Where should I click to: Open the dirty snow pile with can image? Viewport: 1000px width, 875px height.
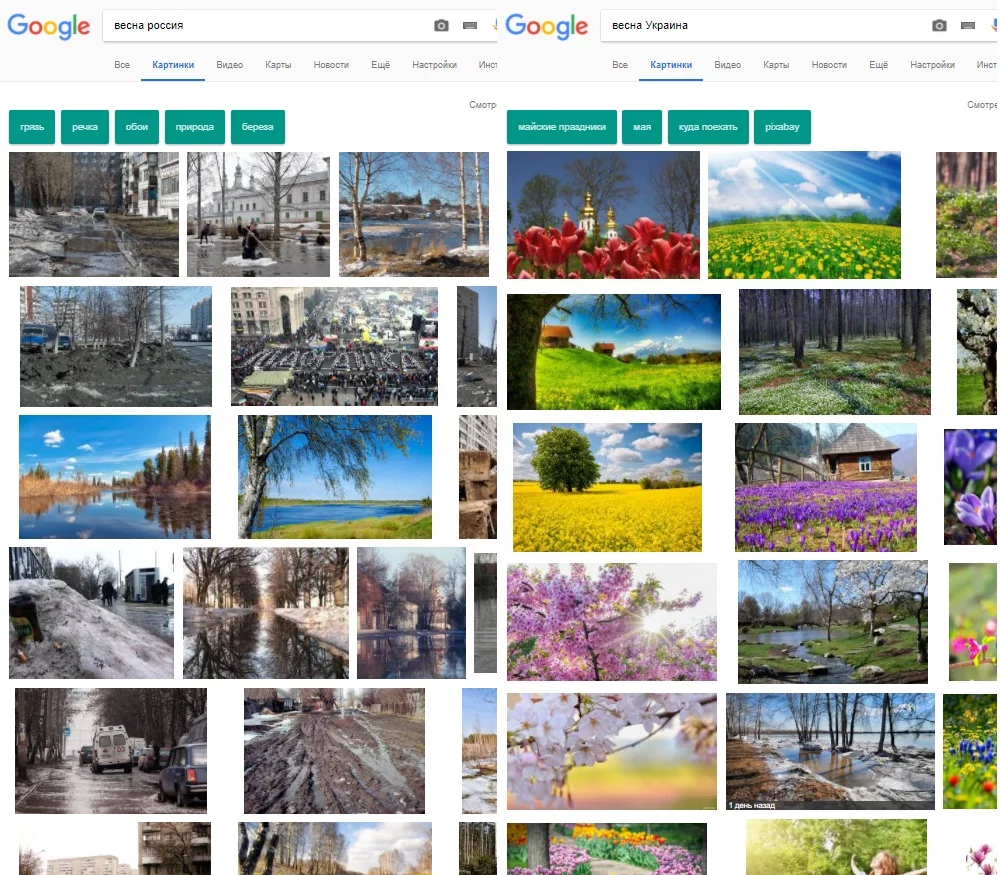[x=91, y=613]
